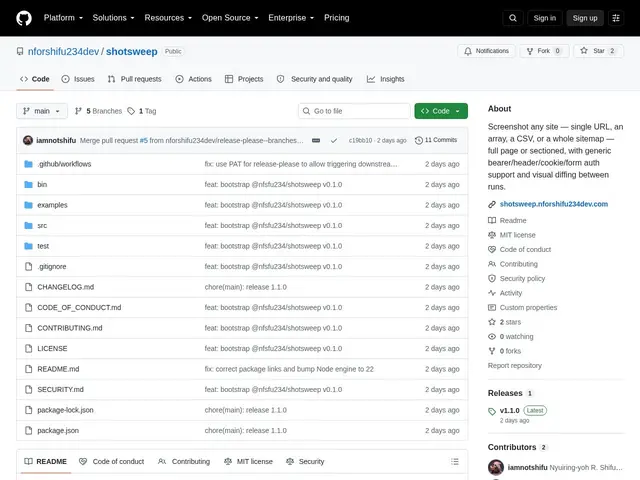This screenshot has width=640, height=480.
Task: Open the Projects tab
Action: point(244,79)
